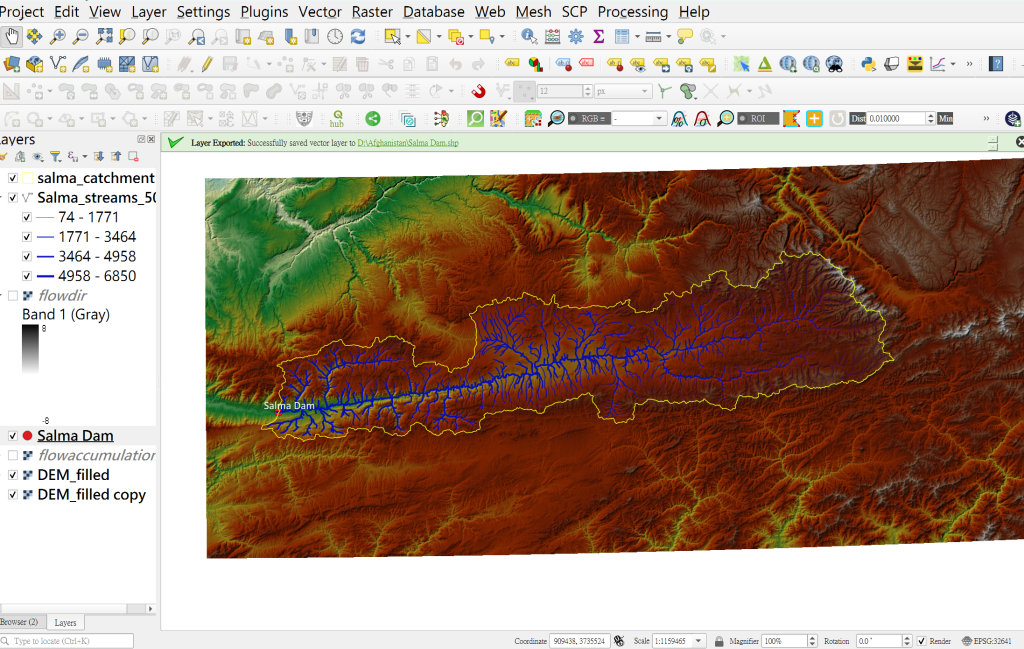Click New Shapefile Layer icon
The image size is (1024, 649).
tap(57, 64)
